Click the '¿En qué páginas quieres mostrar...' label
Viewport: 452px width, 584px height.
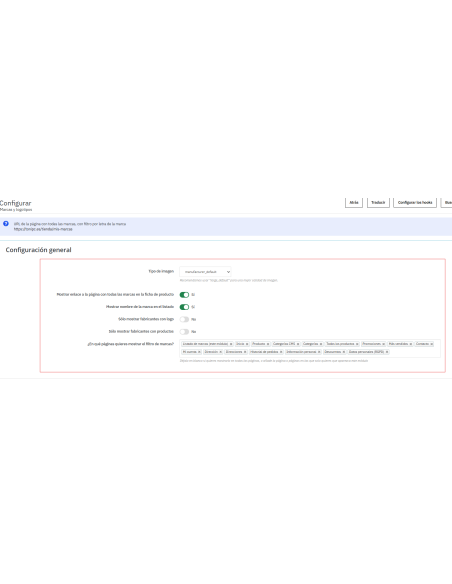pos(131,344)
